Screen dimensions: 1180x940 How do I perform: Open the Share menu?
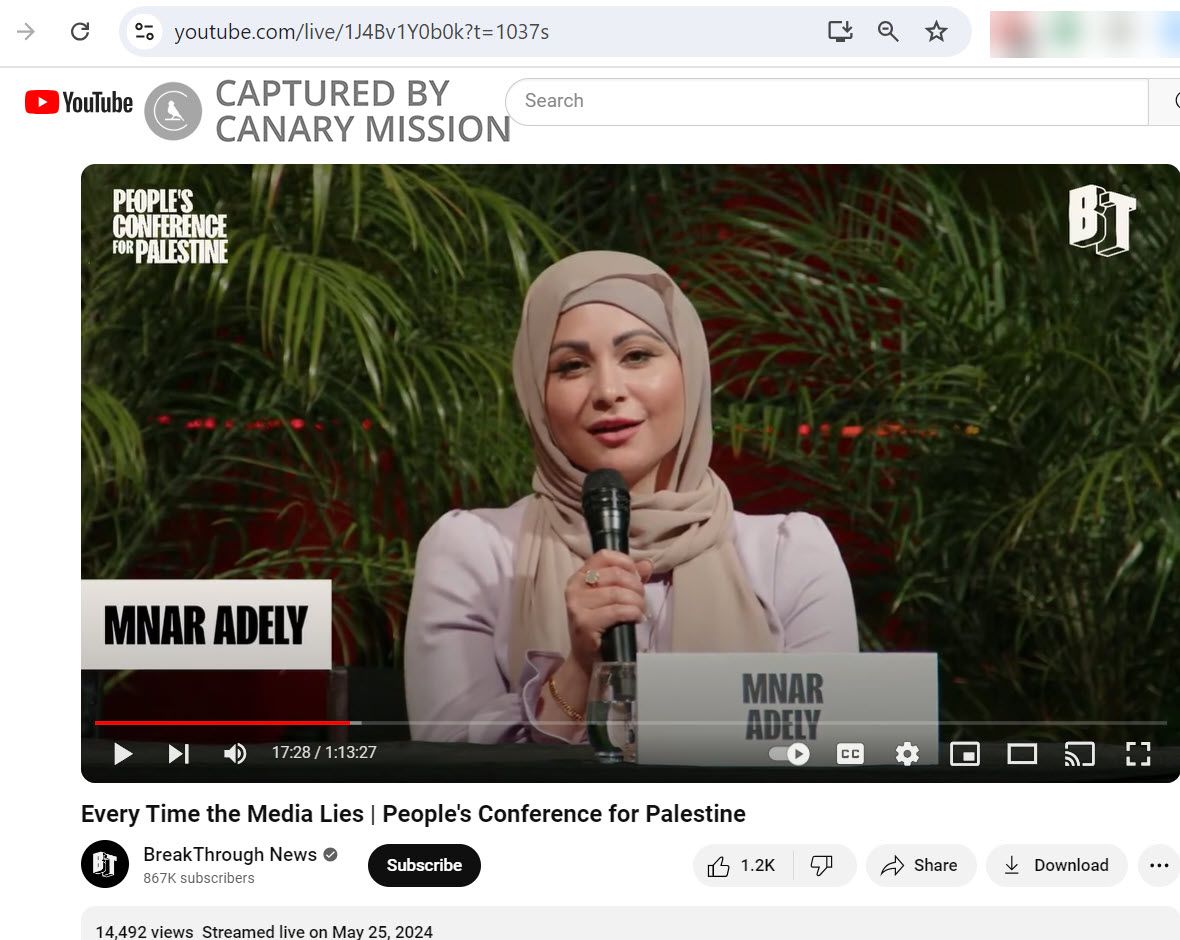[x=920, y=865]
